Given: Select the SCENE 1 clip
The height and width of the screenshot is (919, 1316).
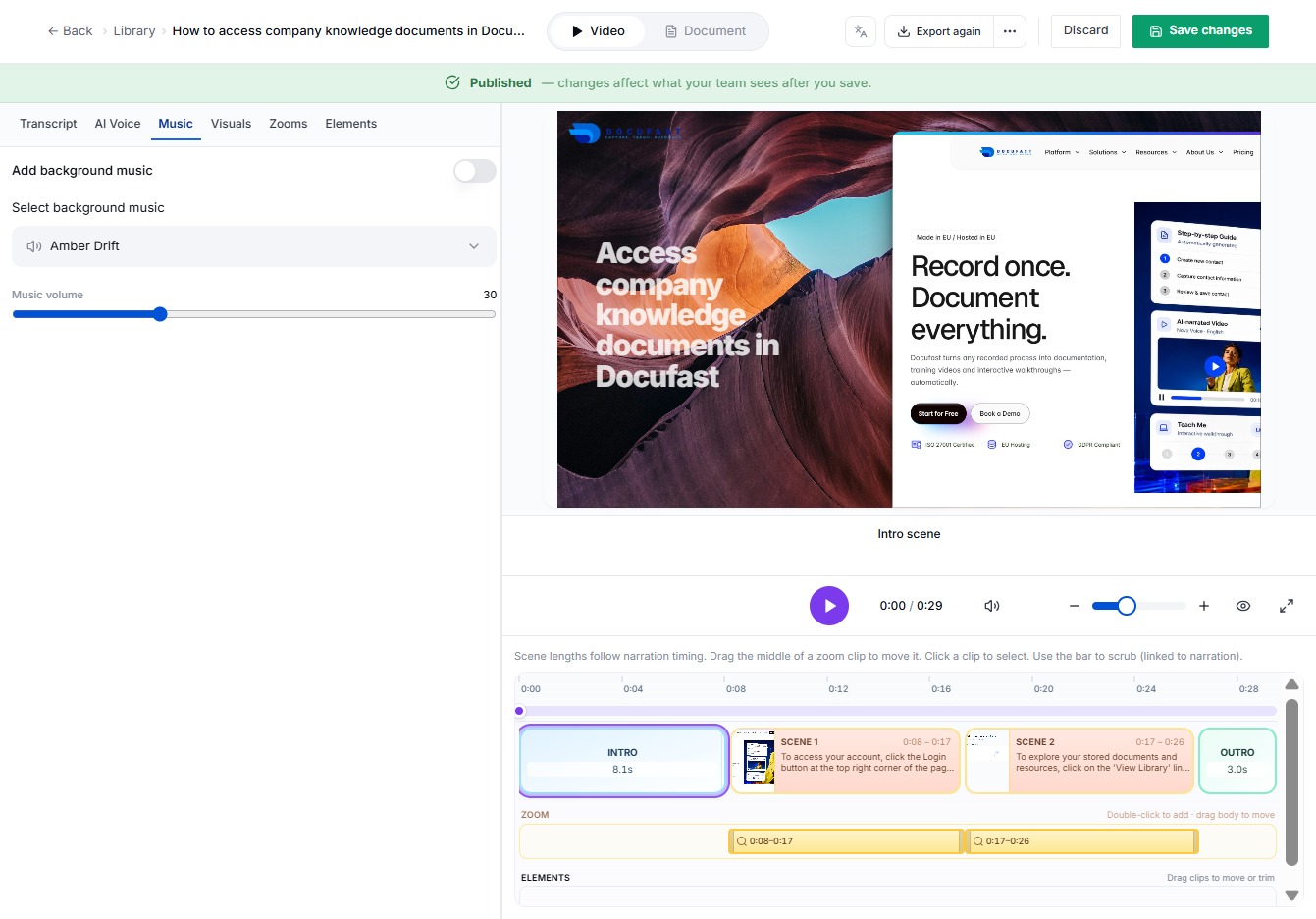Looking at the screenshot, I should coord(845,761).
